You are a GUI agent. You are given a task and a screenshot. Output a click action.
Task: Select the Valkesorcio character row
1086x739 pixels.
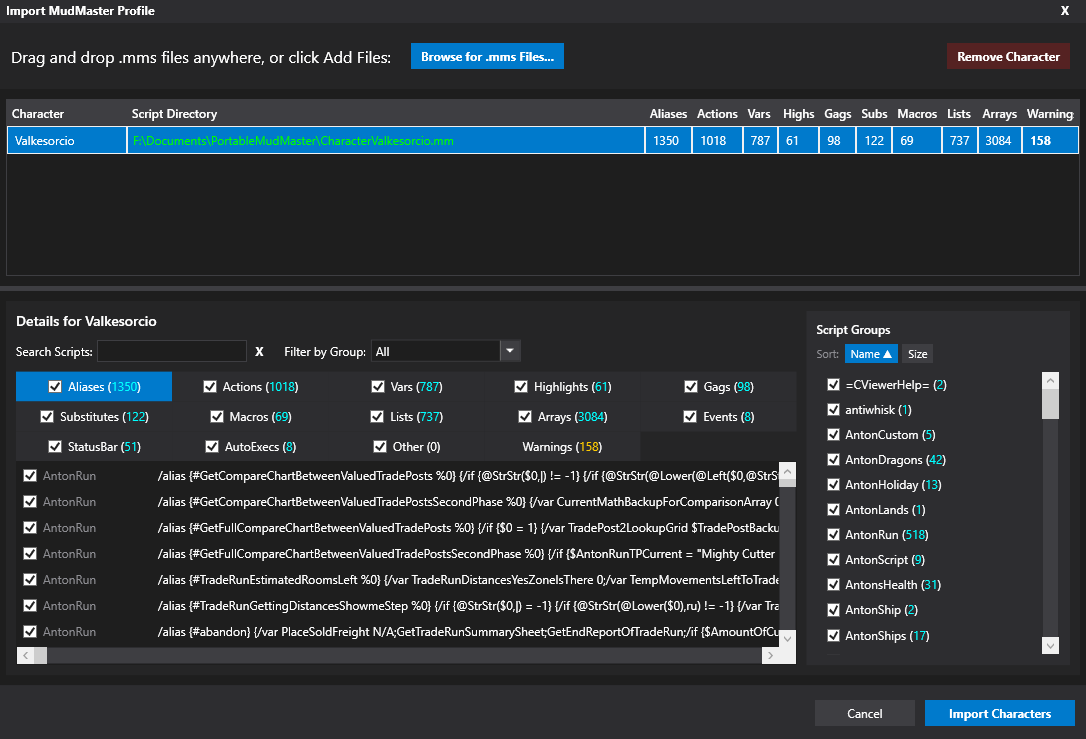point(542,140)
